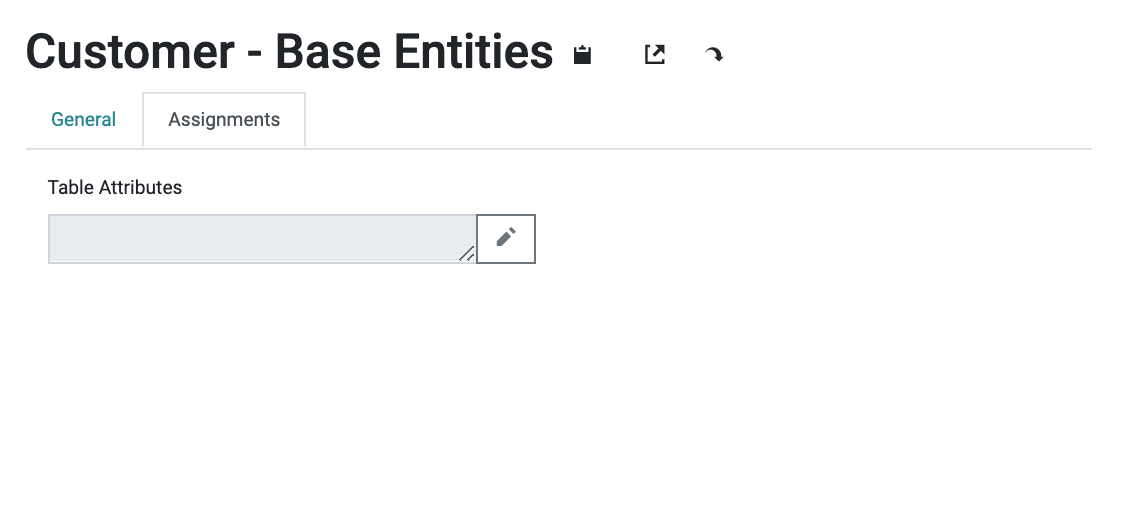This screenshot has height=508, width=1122.
Task: Click the word Entities in the title
Action: click(473, 52)
